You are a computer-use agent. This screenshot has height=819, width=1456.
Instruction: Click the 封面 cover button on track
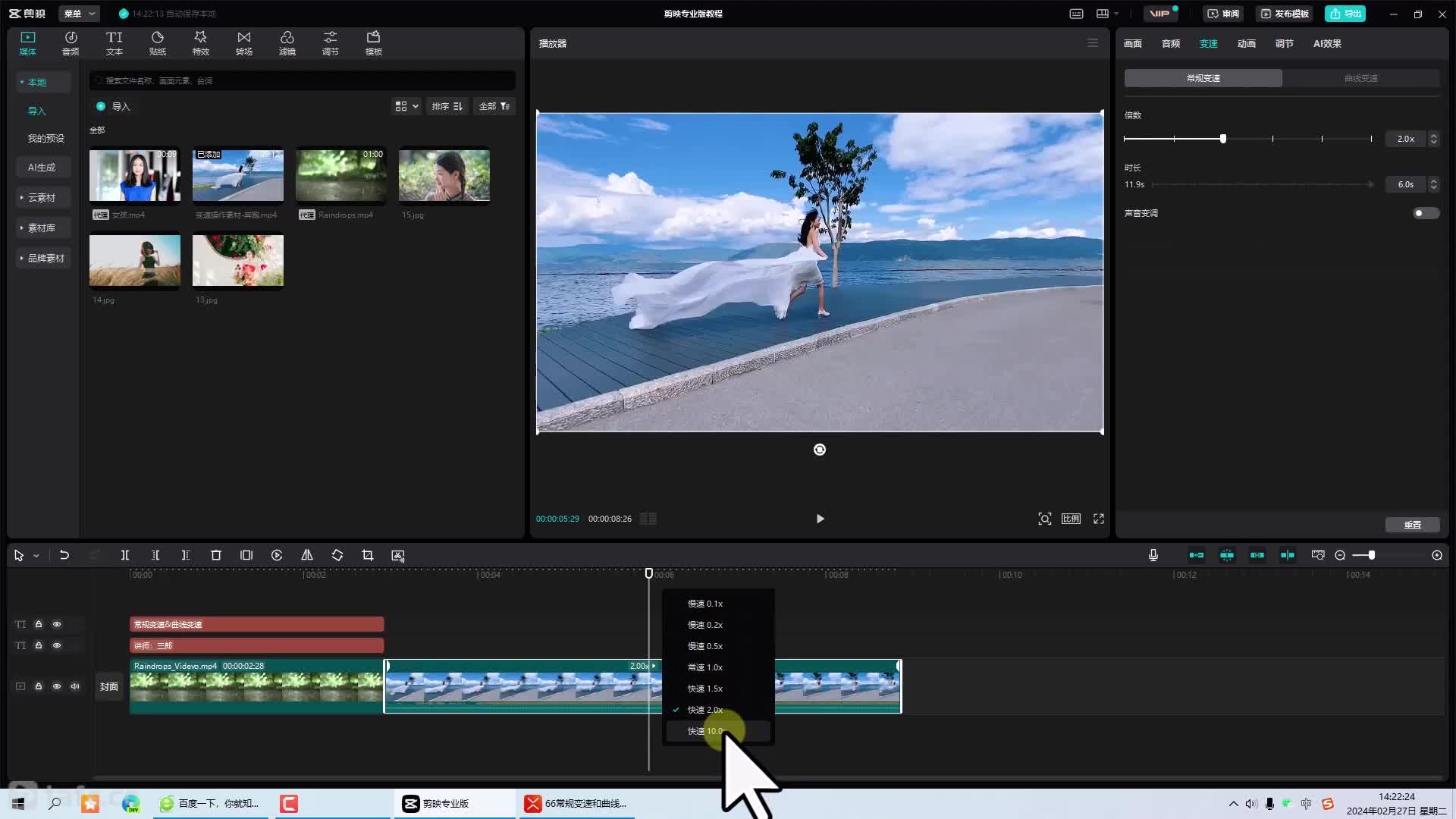tap(109, 686)
